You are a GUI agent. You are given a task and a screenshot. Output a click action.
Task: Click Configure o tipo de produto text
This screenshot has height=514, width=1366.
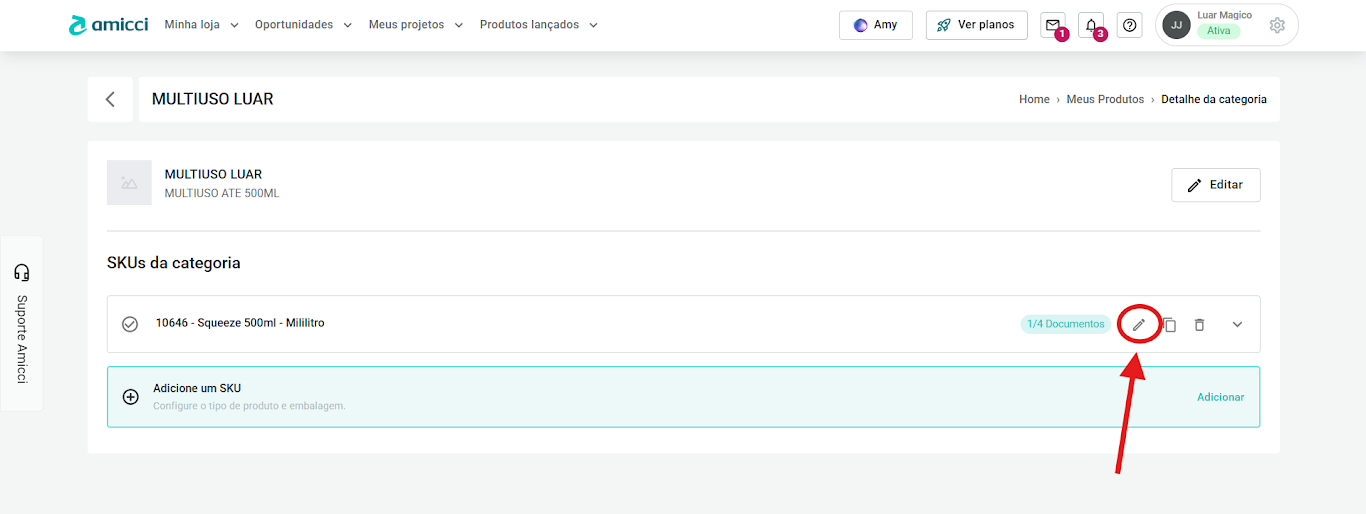click(x=249, y=406)
